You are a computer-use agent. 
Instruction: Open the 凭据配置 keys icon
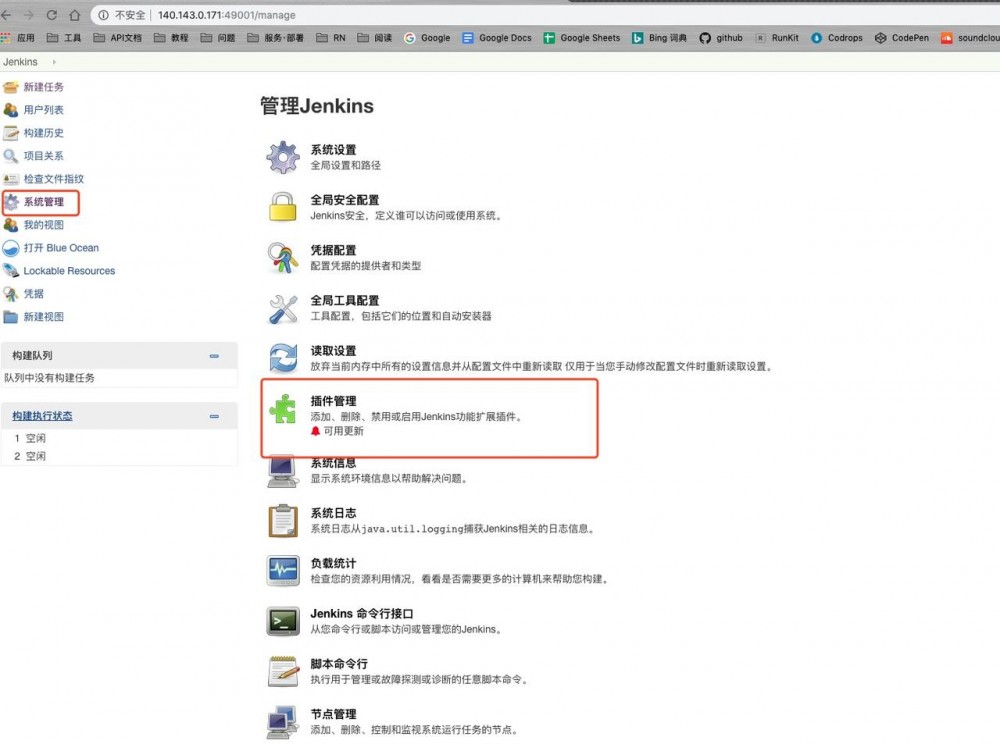(x=283, y=258)
